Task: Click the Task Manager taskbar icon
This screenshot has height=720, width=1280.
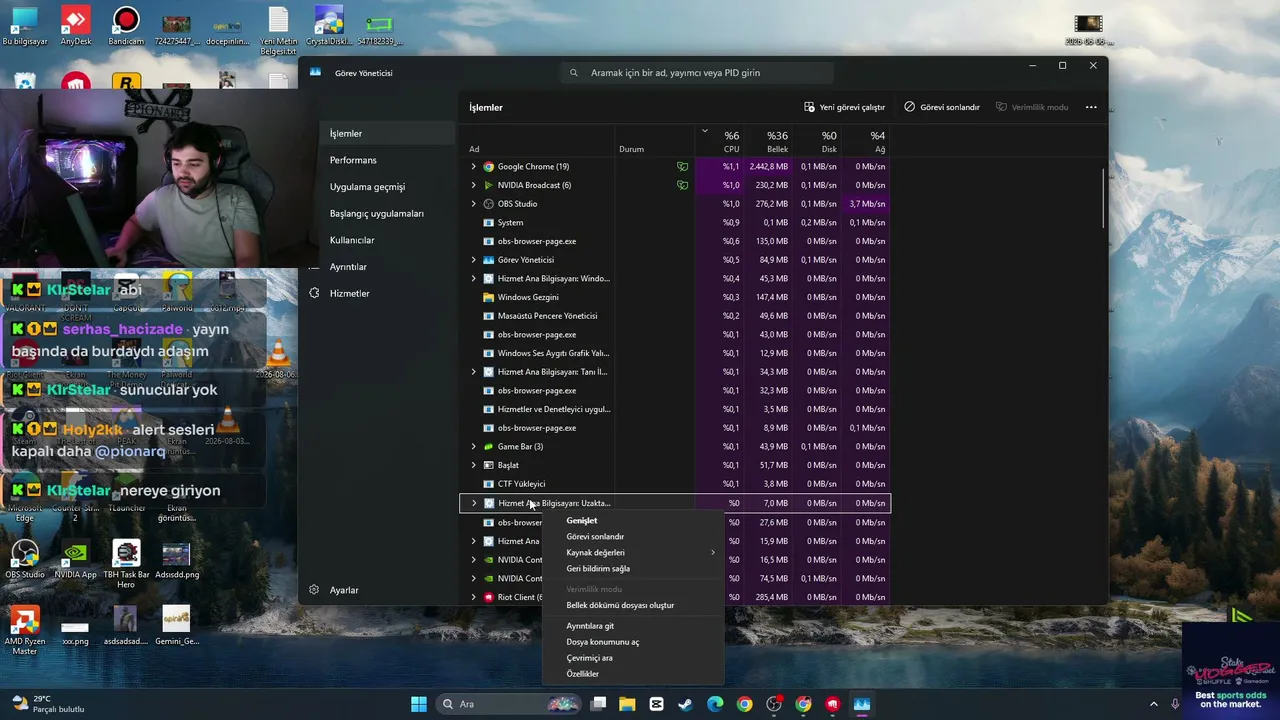Action: (x=862, y=704)
